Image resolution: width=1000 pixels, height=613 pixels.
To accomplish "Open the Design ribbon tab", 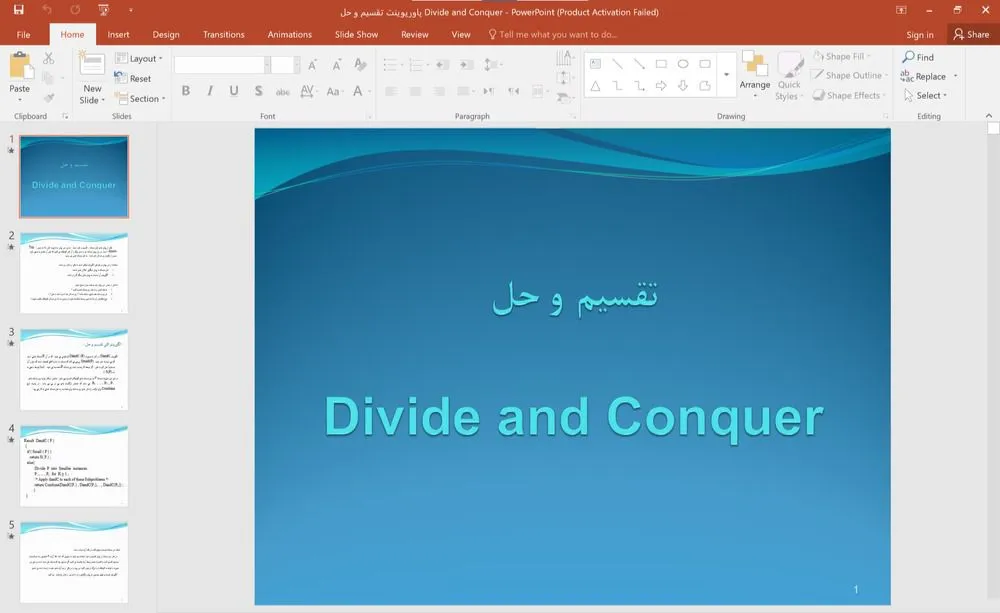I will (x=166, y=33).
